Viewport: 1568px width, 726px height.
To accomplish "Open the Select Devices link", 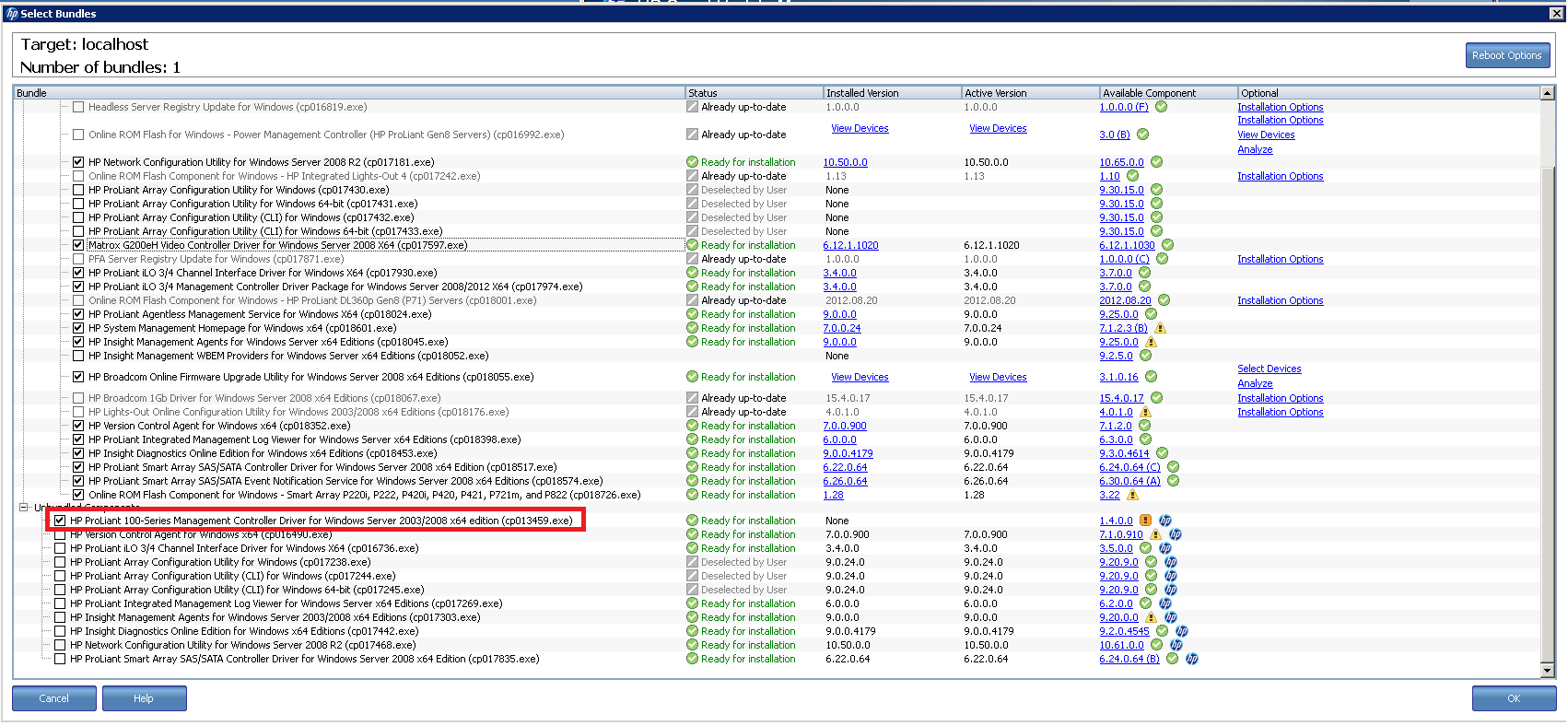I will (x=1269, y=369).
